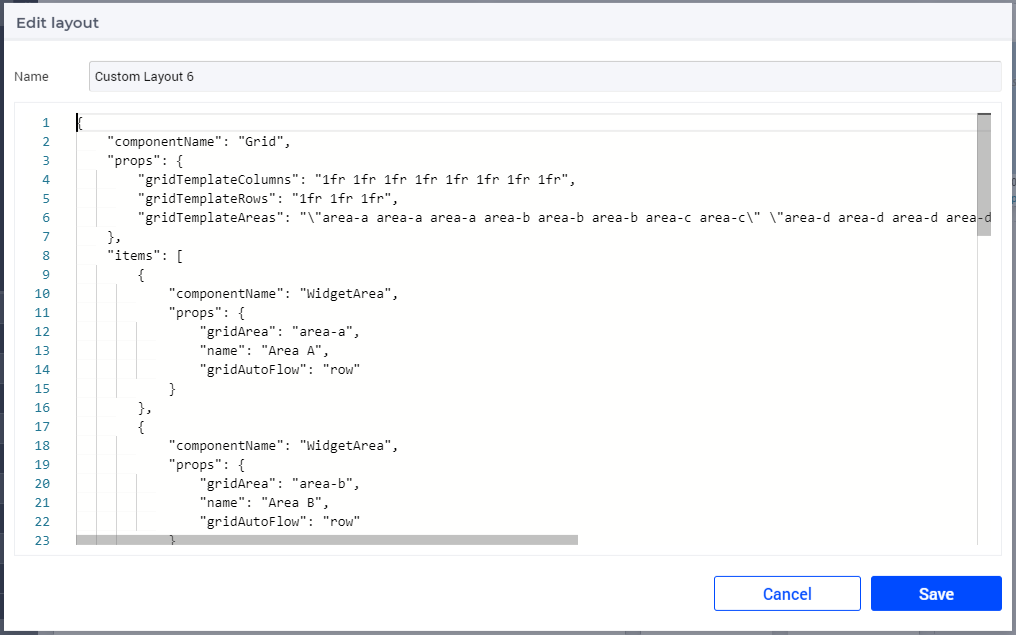Click line number 7 in the gutter
Viewport: 1016px width, 635px height.
[x=46, y=237]
